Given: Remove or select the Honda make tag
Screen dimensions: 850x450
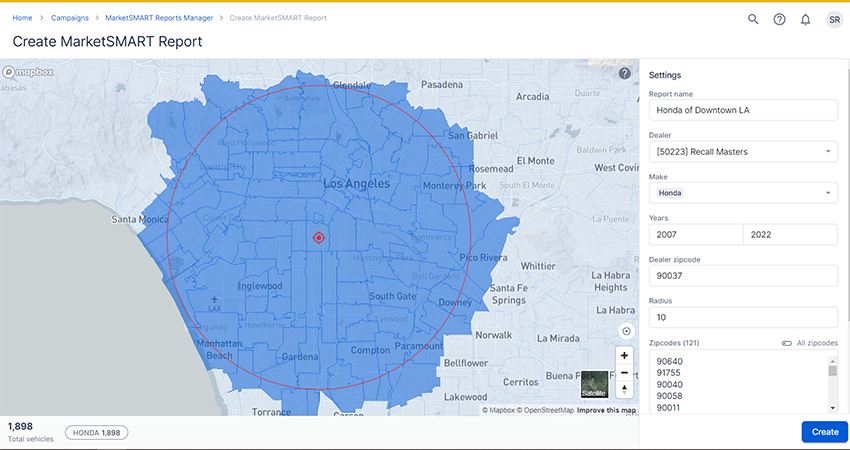Looking at the screenshot, I should (670, 193).
